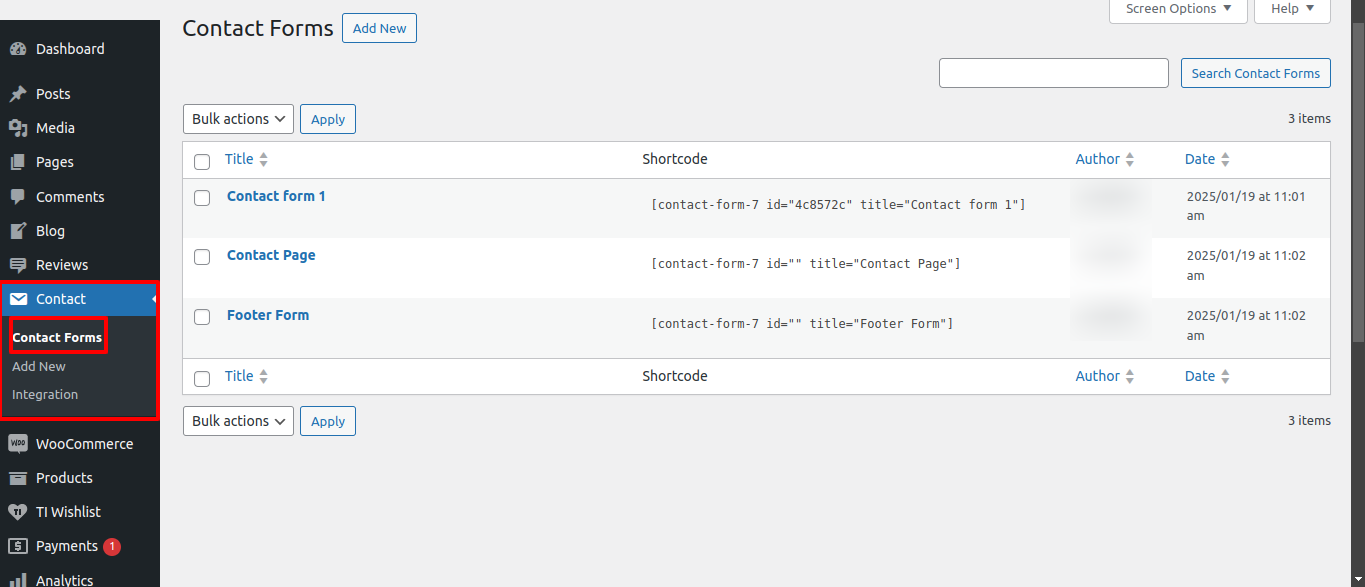Click the Payments dollar icon
1365x587 pixels.
pos(17,546)
